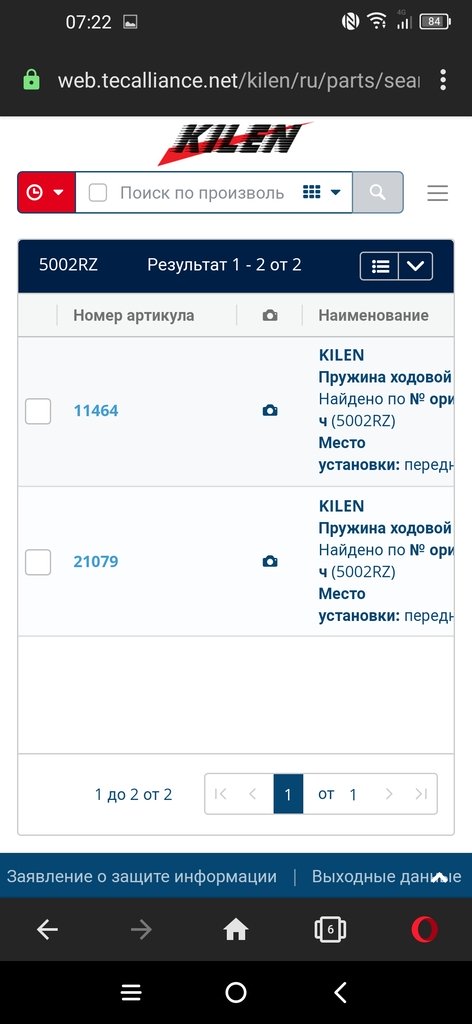
Task: Open article number 21079 link
Action: coord(96,562)
